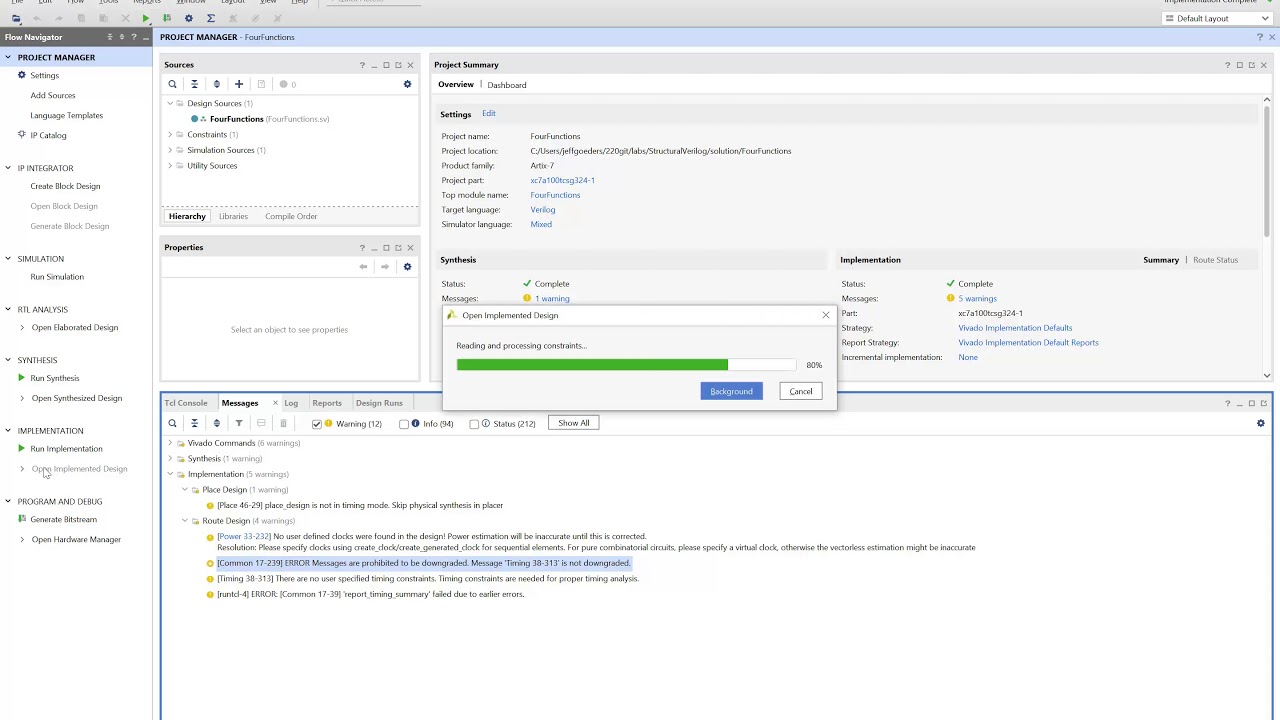The image size is (1280, 720).
Task: Click Run Simulation in Flow Navigator
Action: point(57,277)
